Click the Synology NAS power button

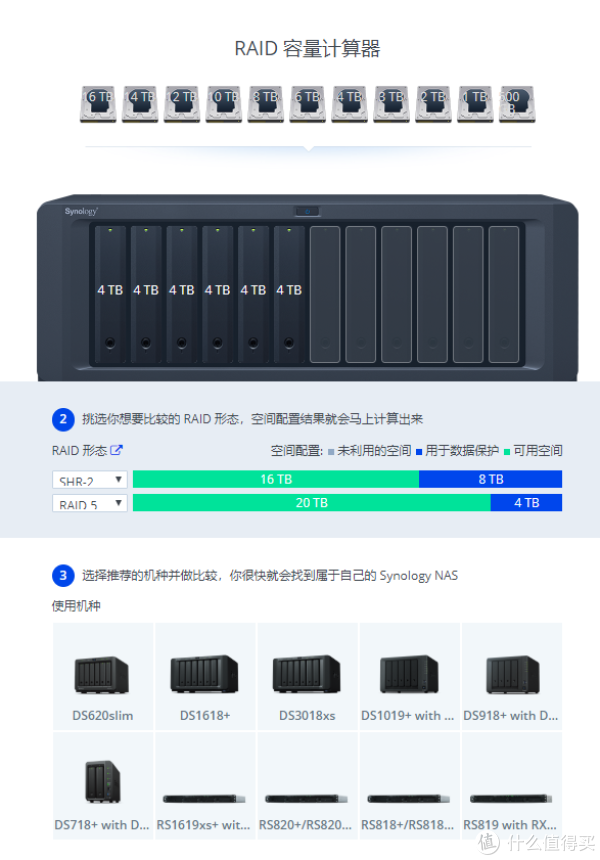pos(307,211)
